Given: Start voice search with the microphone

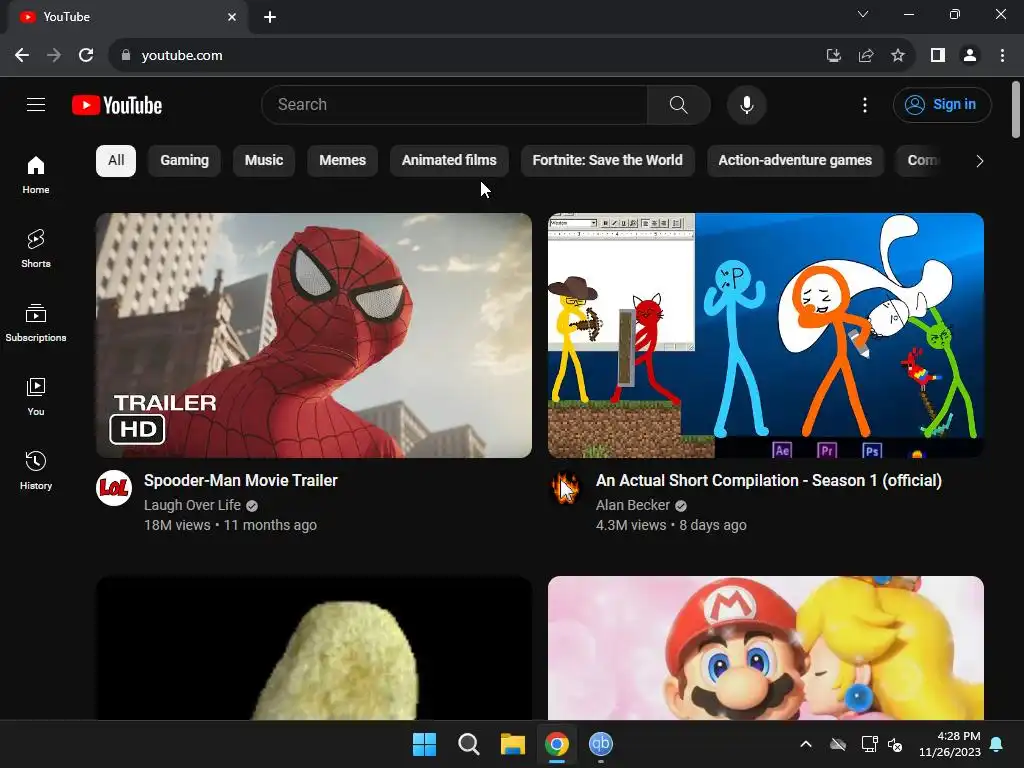Looking at the screenshot, I should [x=746, y=104].
